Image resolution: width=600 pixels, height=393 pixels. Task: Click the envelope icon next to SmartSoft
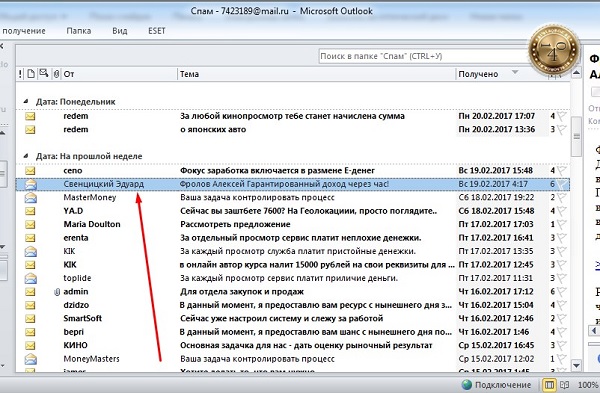tap(30, 318)
